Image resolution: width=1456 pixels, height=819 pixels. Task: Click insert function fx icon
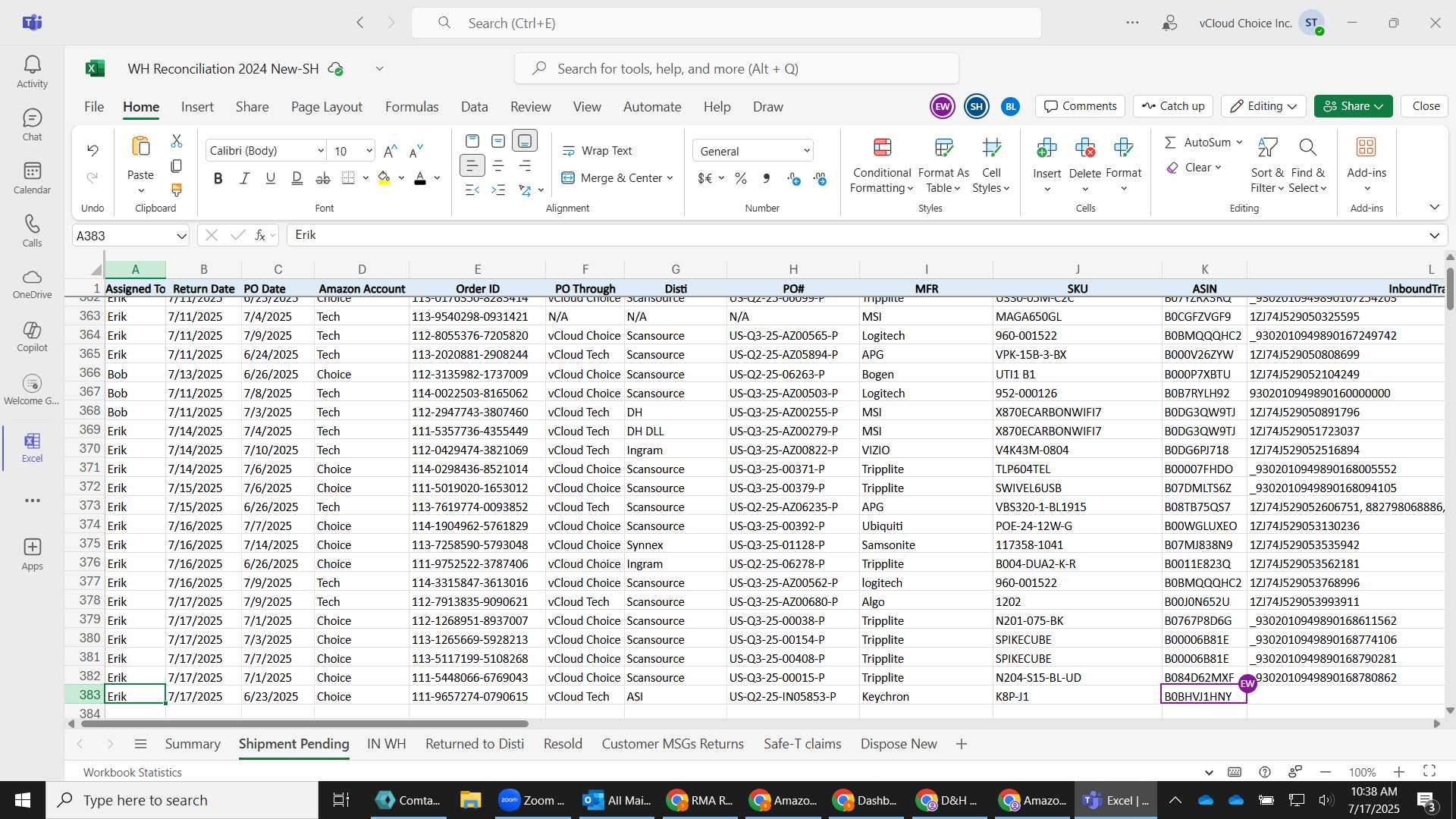click(x=260, y=235)
